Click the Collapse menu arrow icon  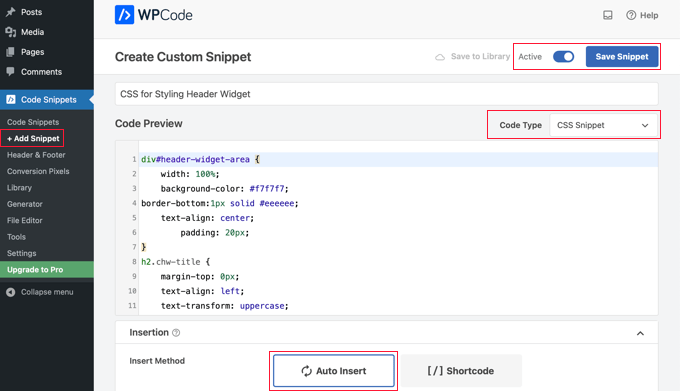click(10, 292)
